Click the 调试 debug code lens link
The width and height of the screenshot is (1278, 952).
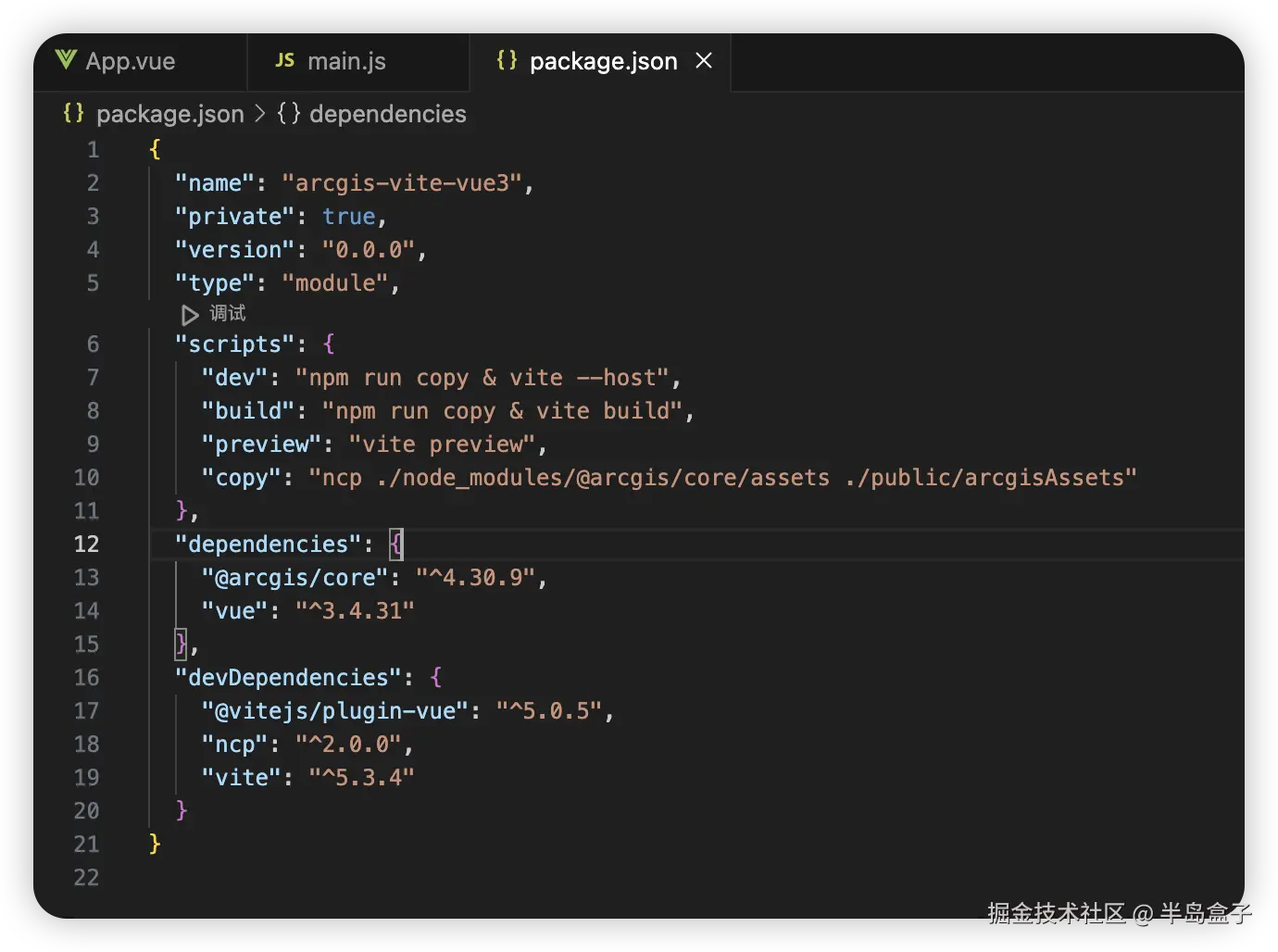point(228,314)
